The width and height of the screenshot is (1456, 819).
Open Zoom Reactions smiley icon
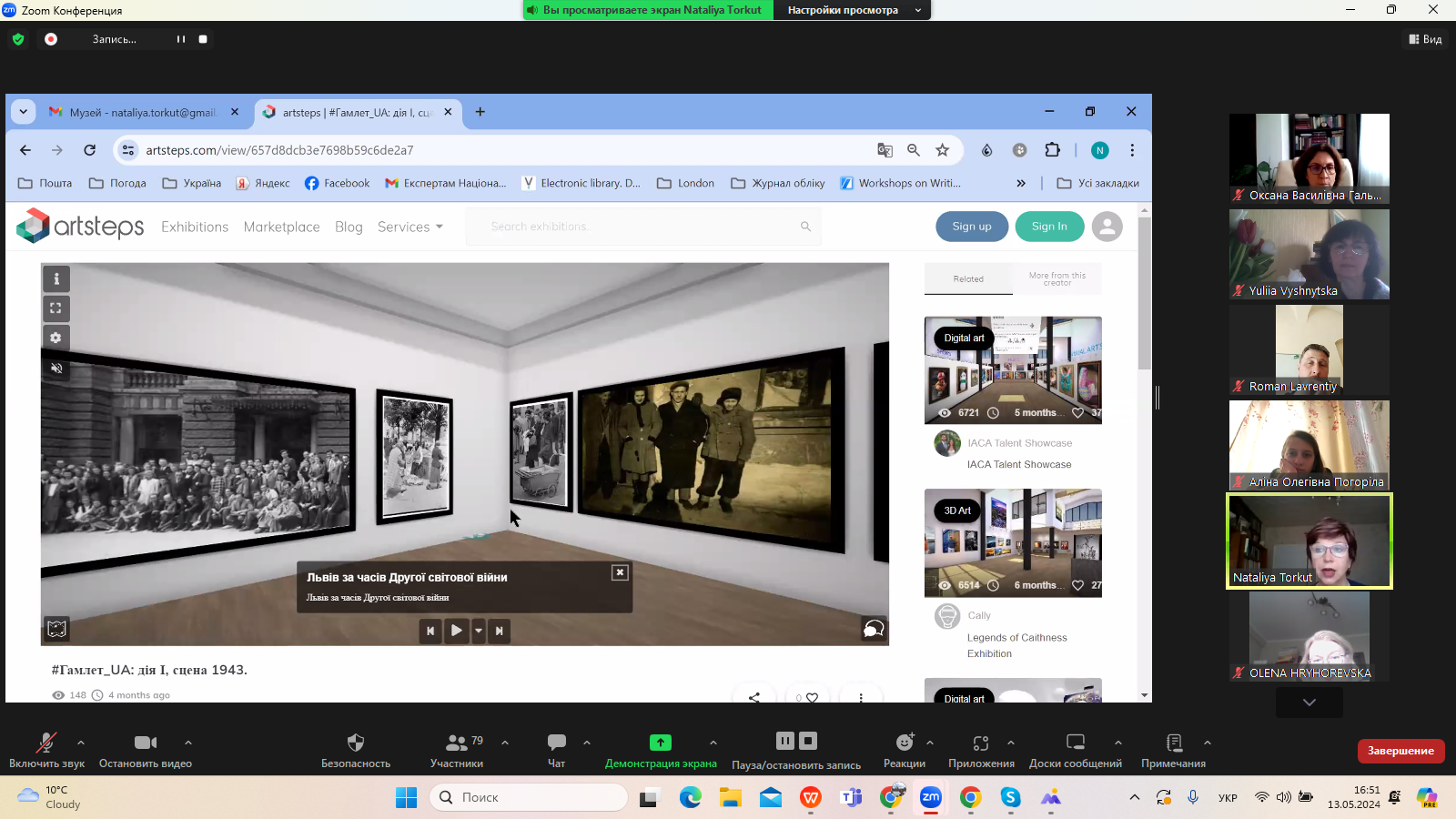coord(904,743)
